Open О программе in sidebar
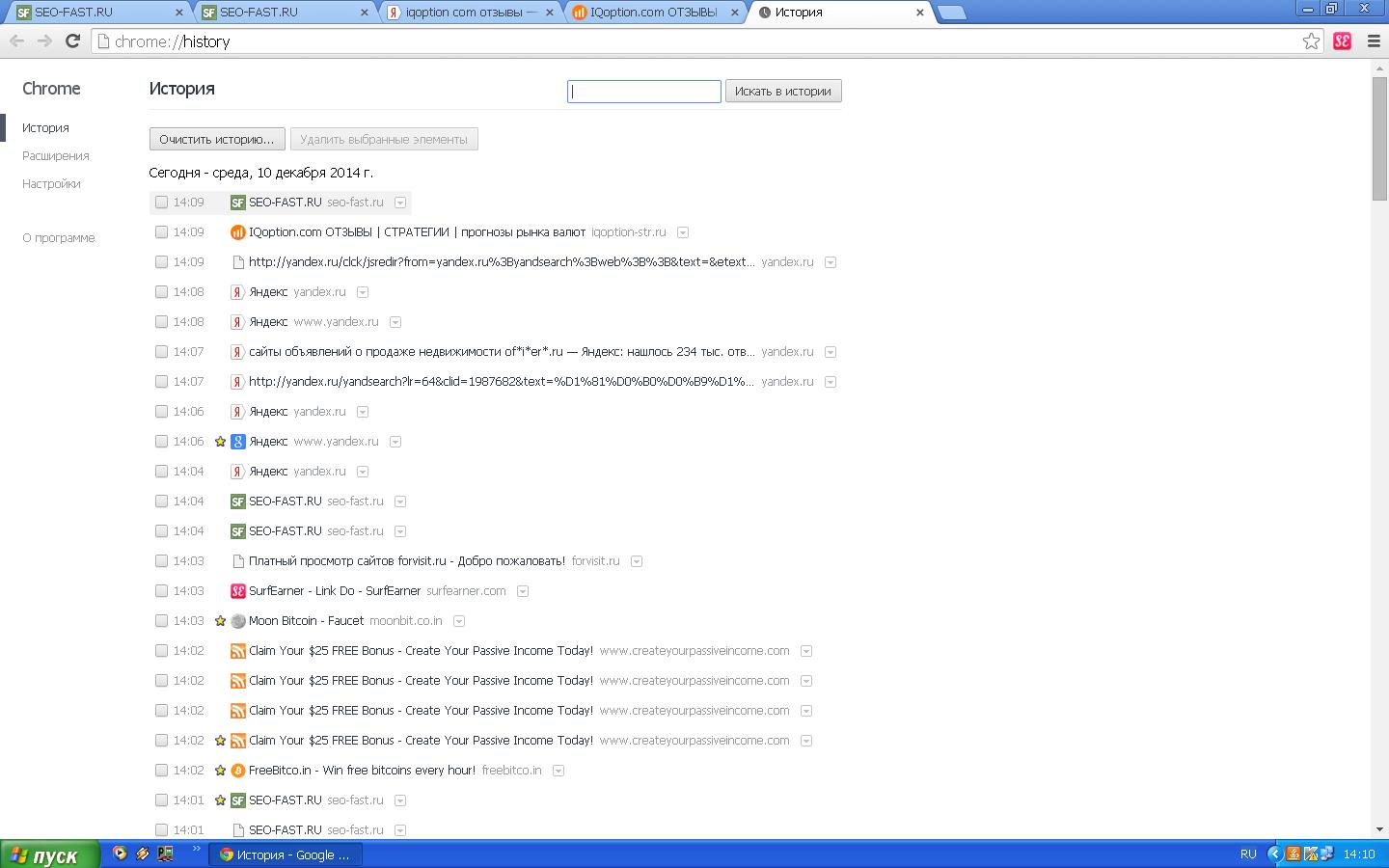The width and height of the screenshot is (1389, 868). pos(59,238)
